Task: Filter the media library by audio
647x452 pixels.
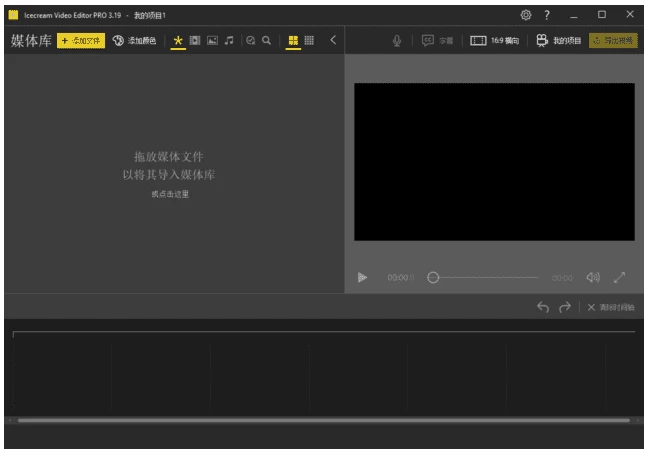Action: pyautogui.click(x=229, y=41)
